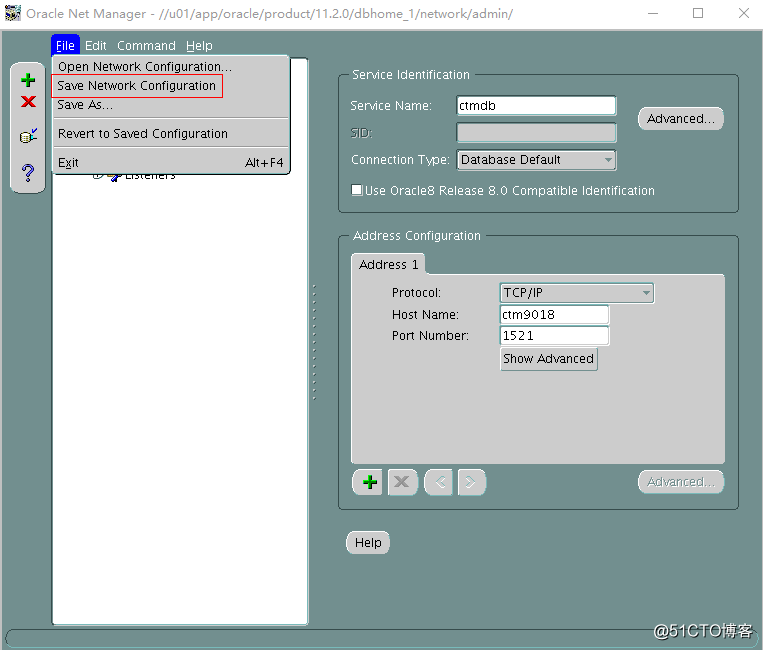
Task: Switch to the Address 1 tab
Action: 388,265
